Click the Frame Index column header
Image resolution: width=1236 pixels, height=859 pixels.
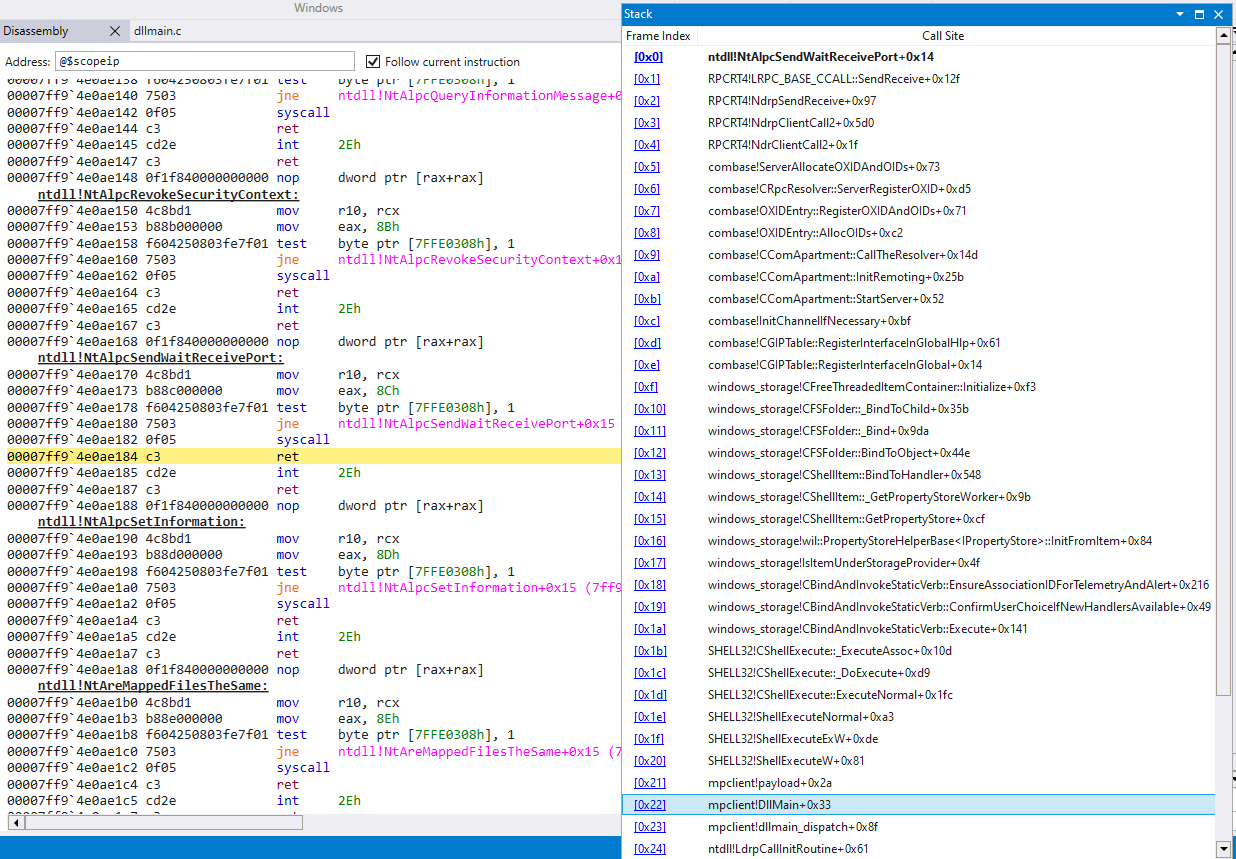[658, 36]
